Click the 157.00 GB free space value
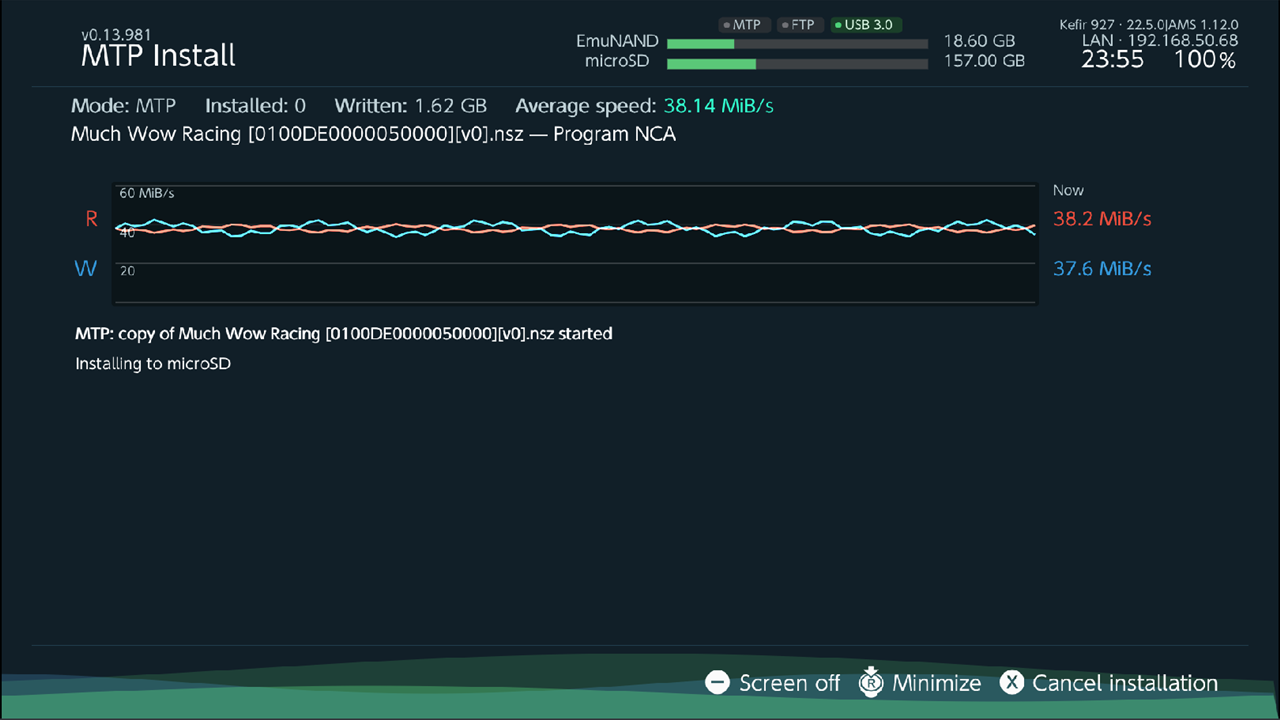This screenshot has width=1280, height=720. click(984, 61)
